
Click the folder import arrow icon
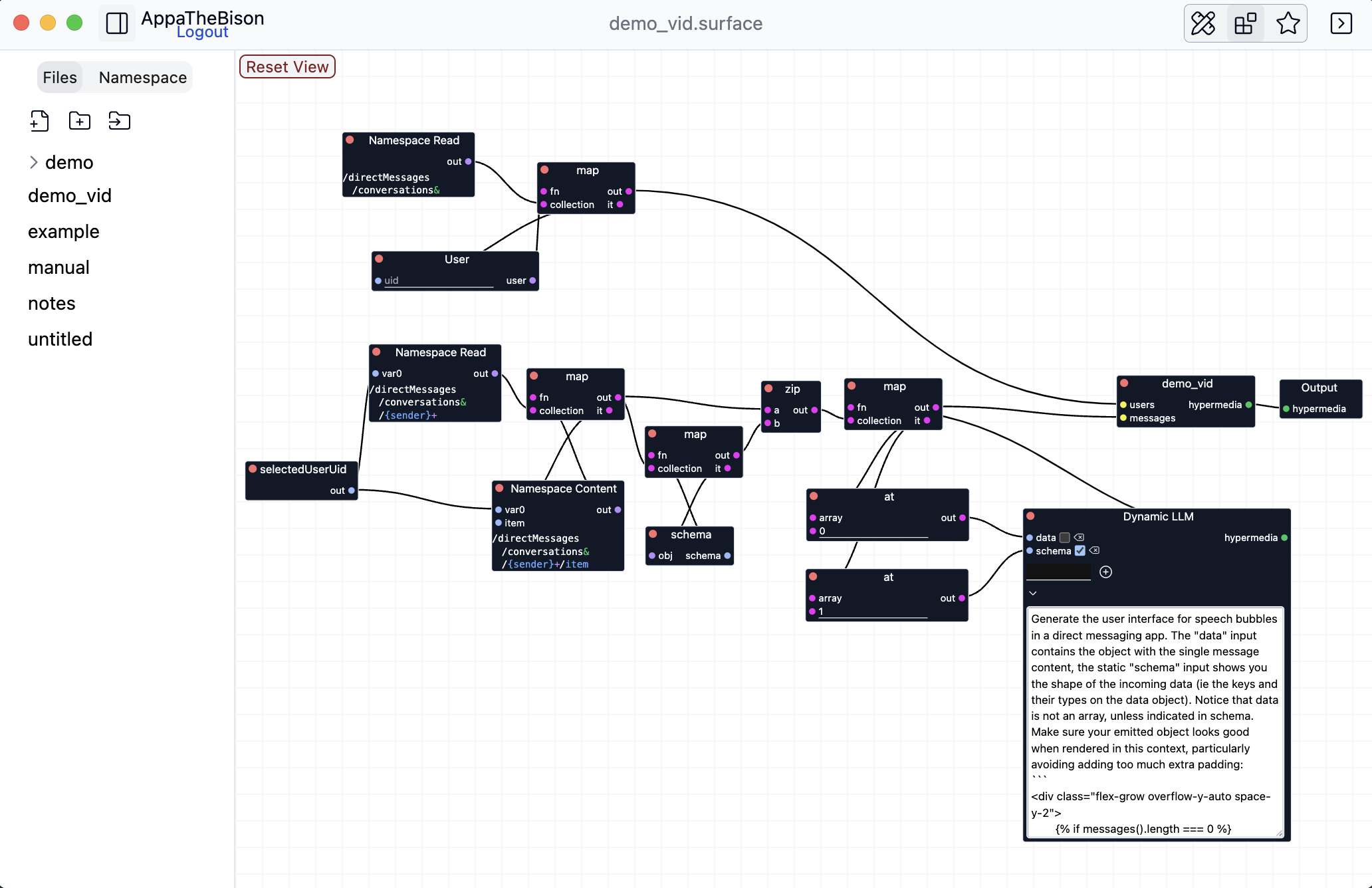(120, 121)
